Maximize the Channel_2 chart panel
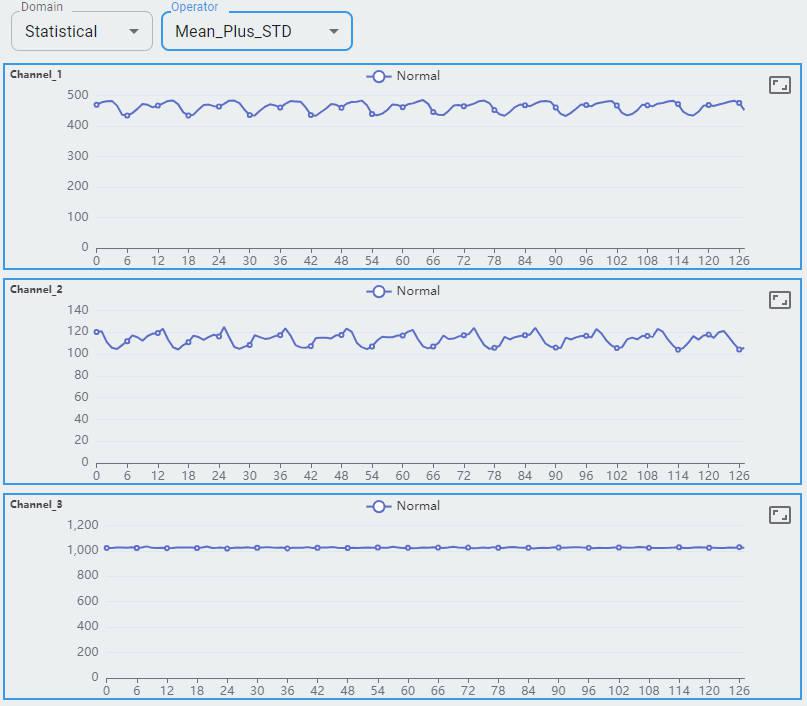The width and height of the screenshot is (807, 706). 780,300
